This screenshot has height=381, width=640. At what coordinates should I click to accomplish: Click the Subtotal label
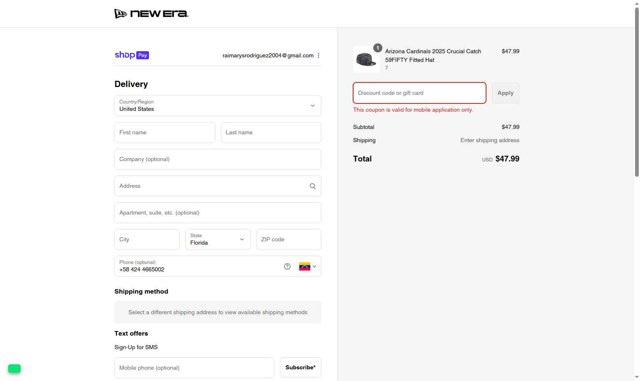(364, 127)
